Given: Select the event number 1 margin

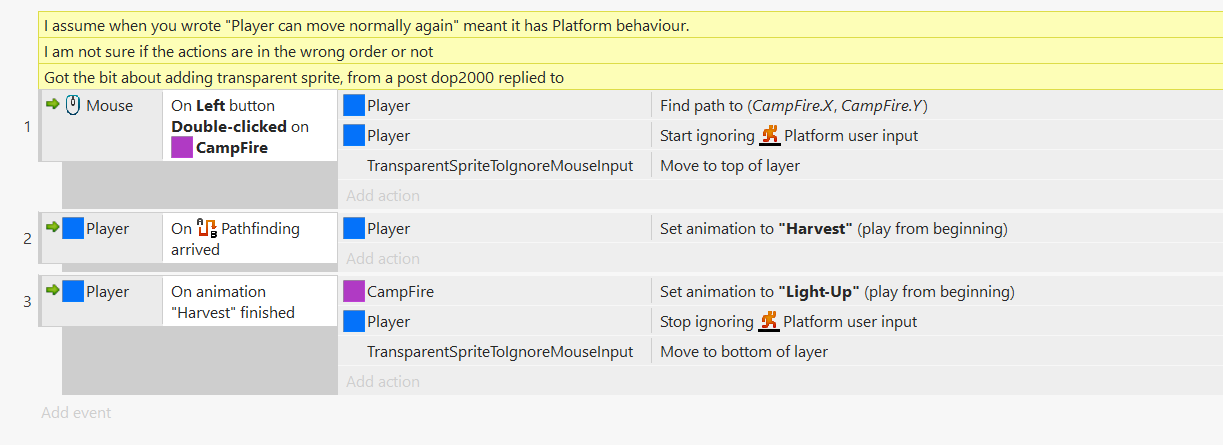Looking at the screenshot, I should pos(27,126).
